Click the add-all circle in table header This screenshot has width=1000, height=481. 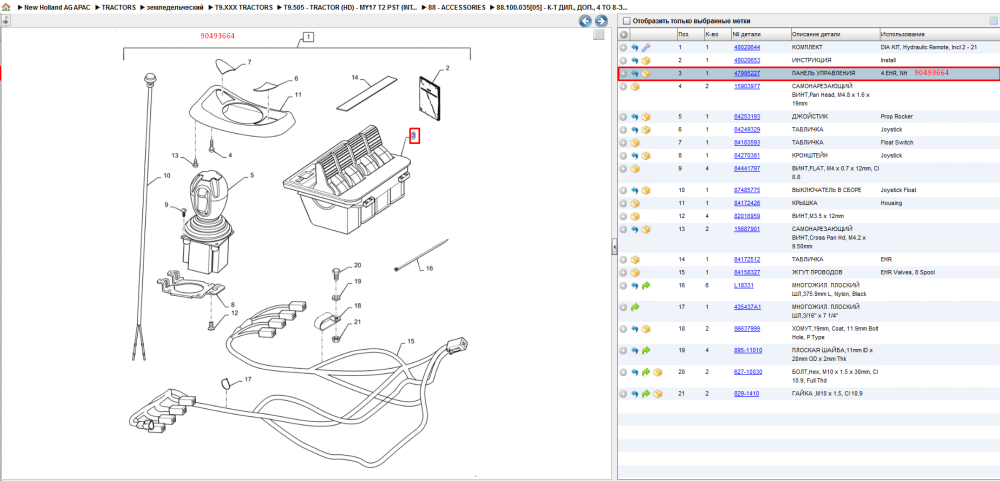point(624,34)
